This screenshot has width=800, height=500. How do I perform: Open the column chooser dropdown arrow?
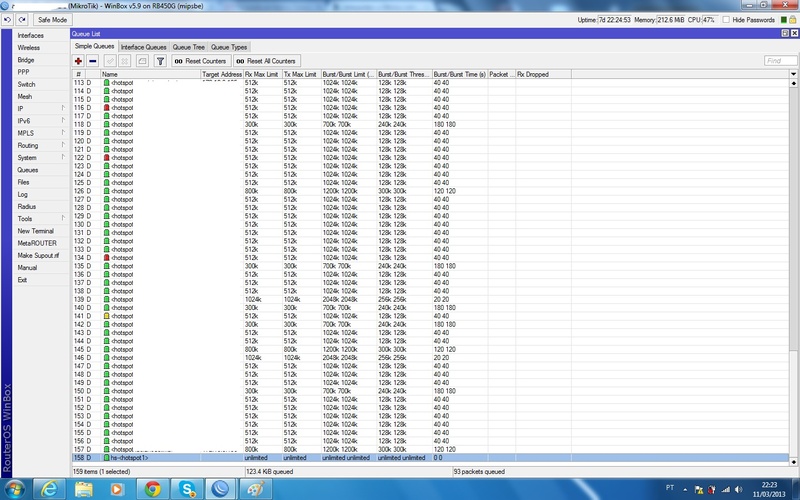(793, 74)
